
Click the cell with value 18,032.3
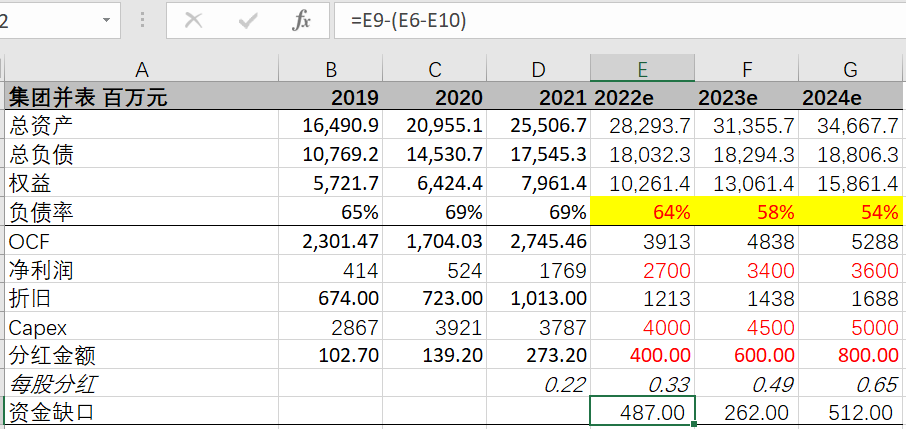(643, 154)
